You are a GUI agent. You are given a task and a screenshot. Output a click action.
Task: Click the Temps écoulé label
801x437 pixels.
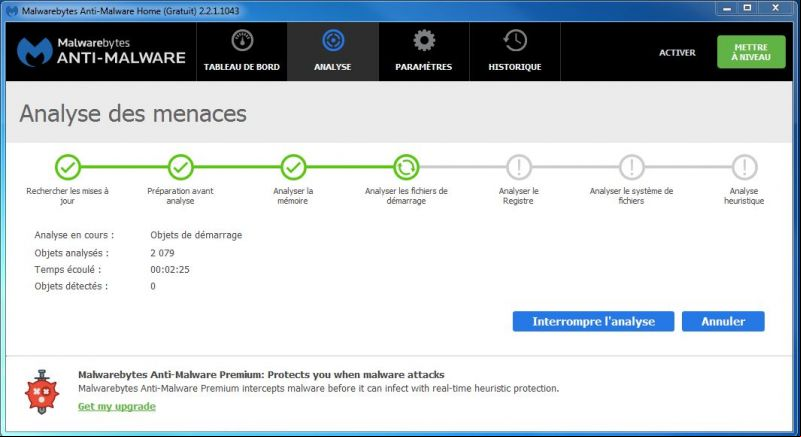(67, 269)
